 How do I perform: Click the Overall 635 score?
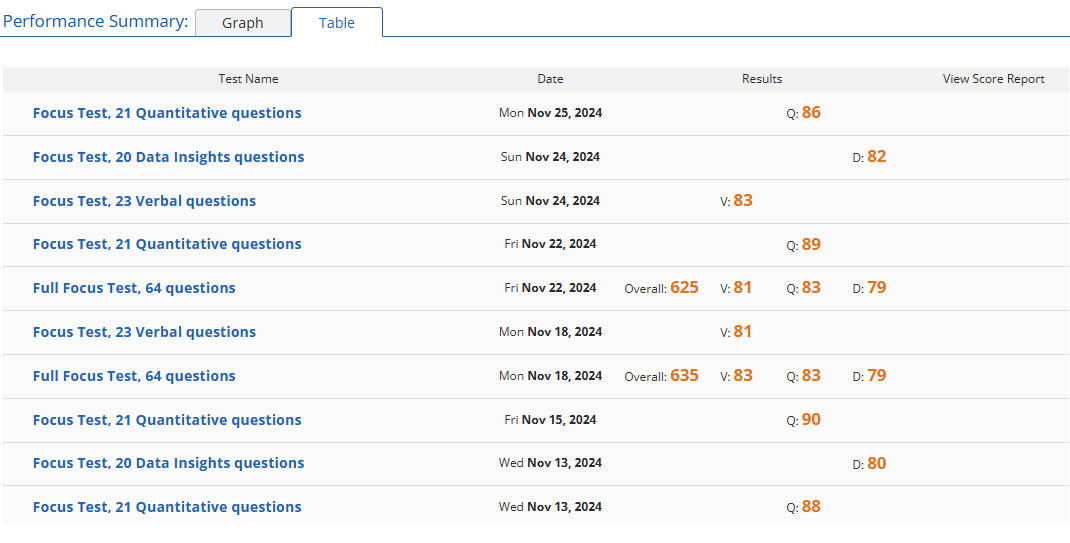click(x=684, y=376)
